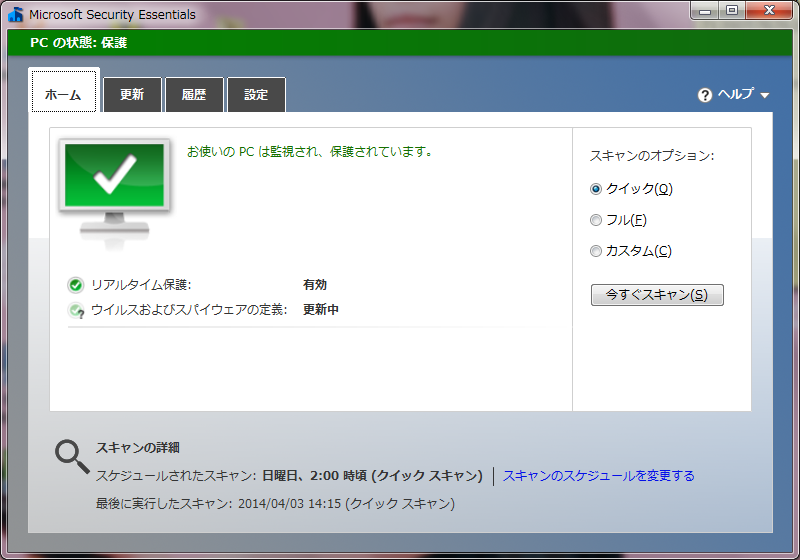Open the 更新 tab
The image size is (800, 560).
132,94
